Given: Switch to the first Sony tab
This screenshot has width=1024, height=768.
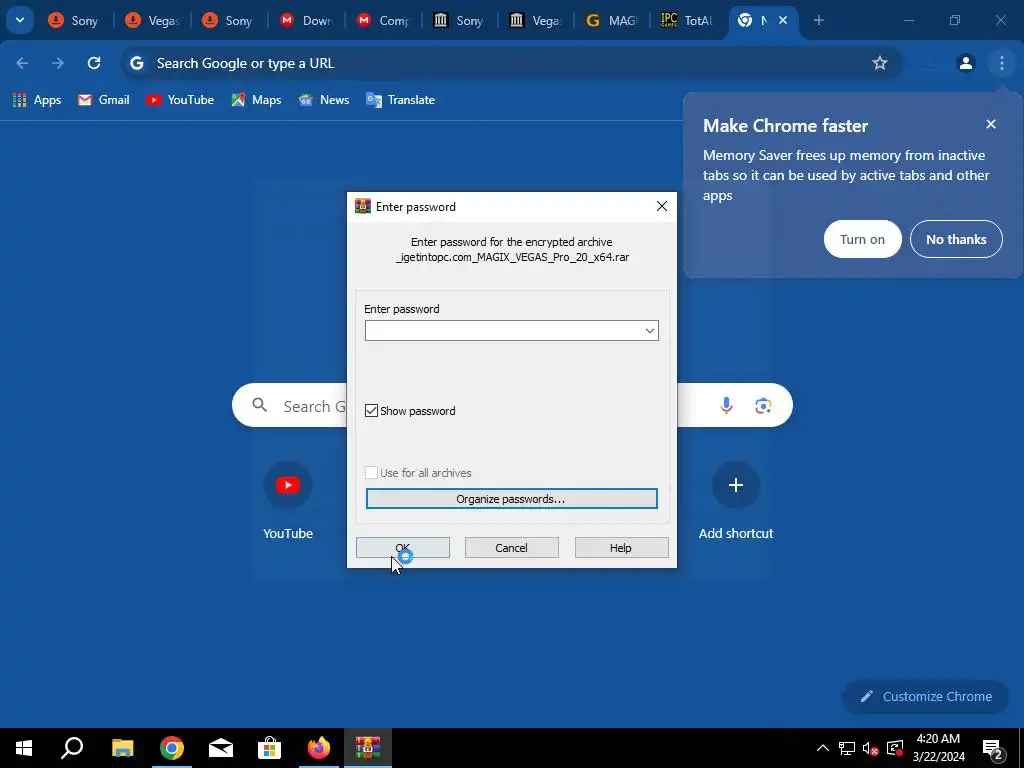Looking at the screenshot, I should tap(73, 20).
